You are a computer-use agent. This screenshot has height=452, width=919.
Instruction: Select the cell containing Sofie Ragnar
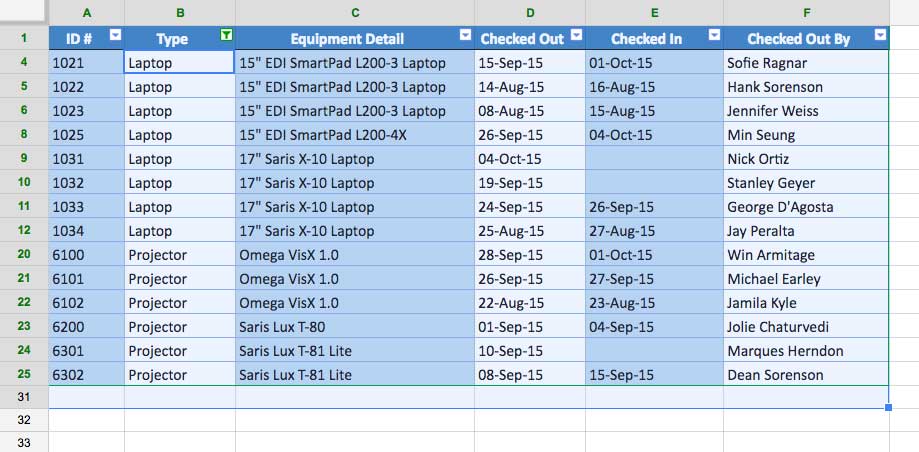point(805,63)
